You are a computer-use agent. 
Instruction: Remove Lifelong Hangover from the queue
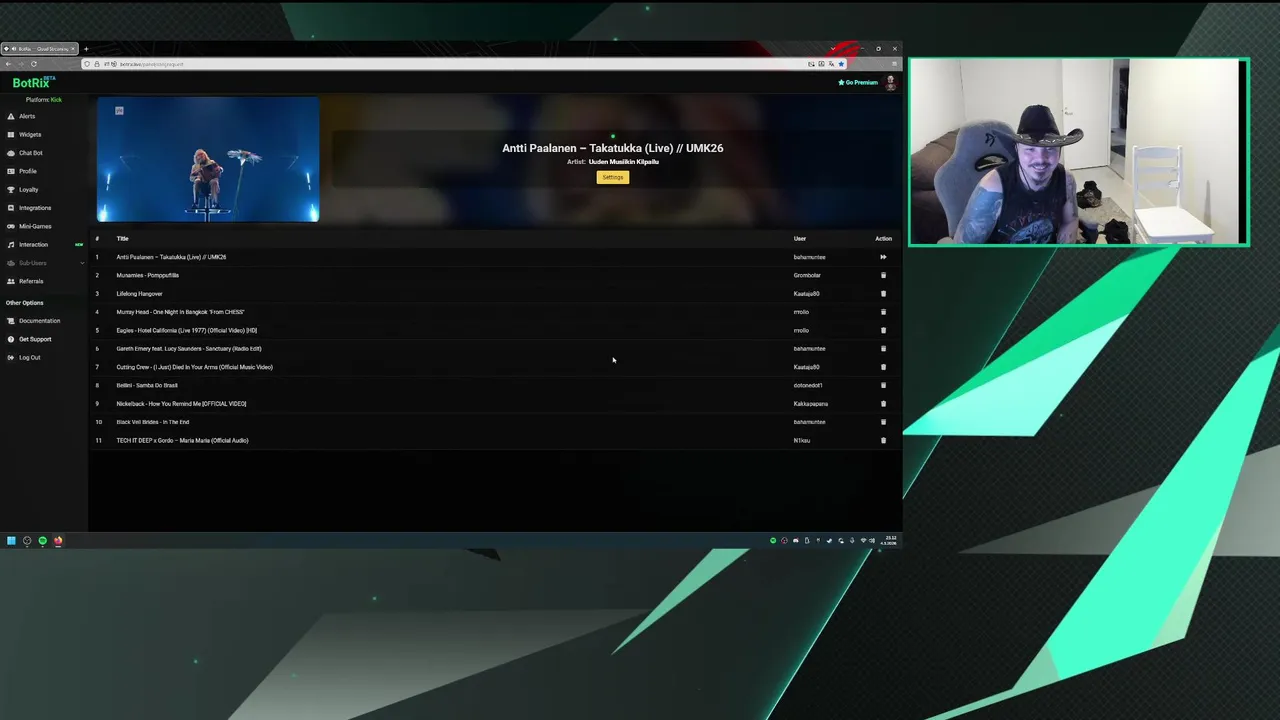(x=883, y=294)
